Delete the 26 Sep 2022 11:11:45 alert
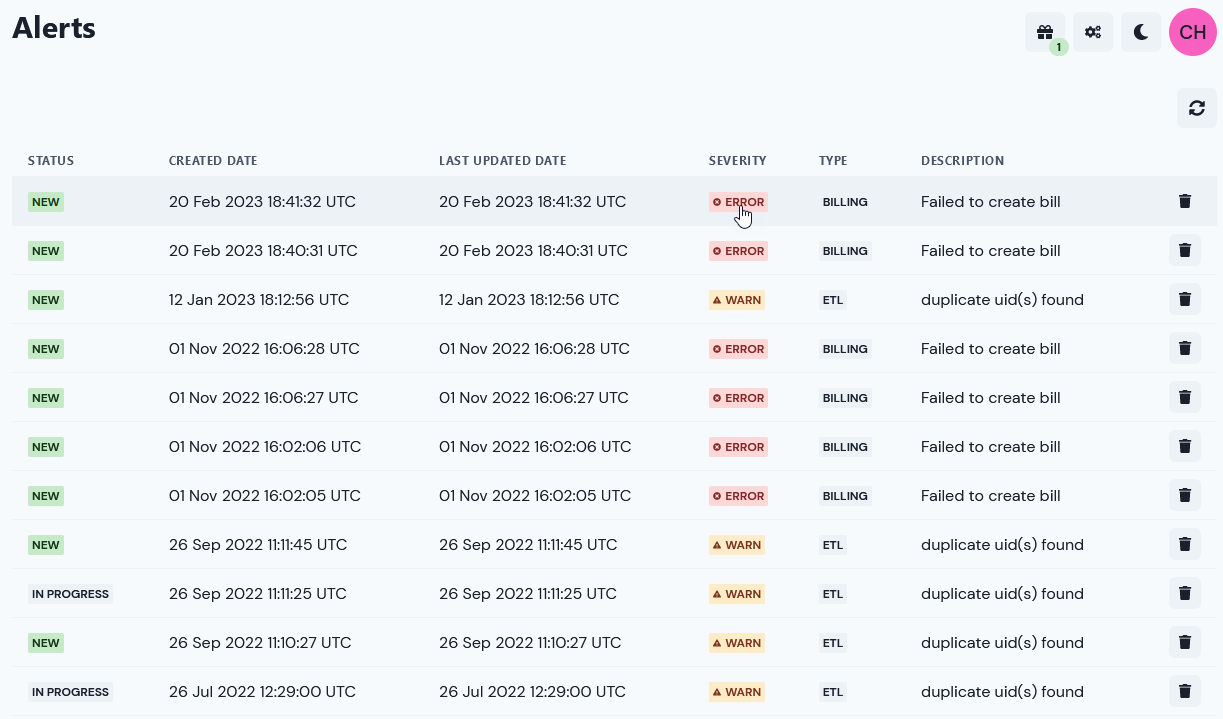Image resolution: width=1223 pixels, height=719 pixels. click(x=1185, y=544)
